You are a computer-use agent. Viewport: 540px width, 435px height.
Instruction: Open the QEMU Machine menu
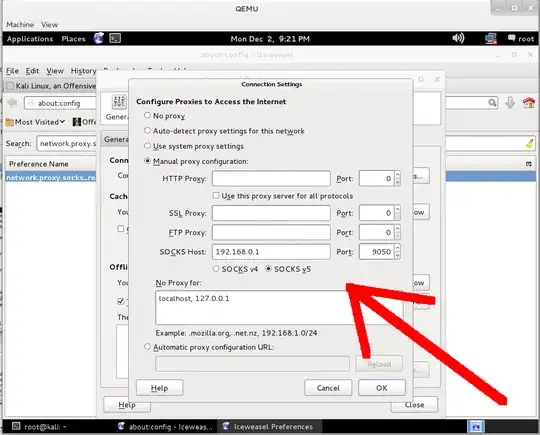[20, 24]
